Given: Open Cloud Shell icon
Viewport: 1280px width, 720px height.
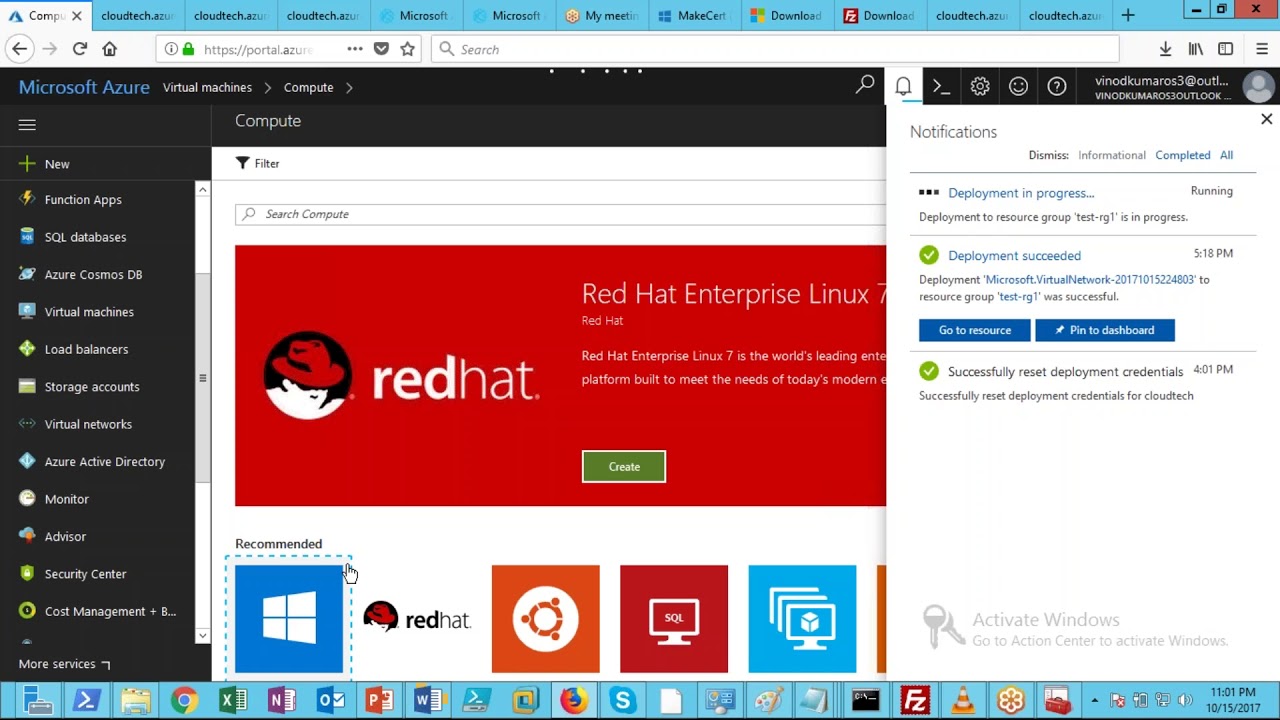Looking at the screenshot, I should [x=941, y=87].
